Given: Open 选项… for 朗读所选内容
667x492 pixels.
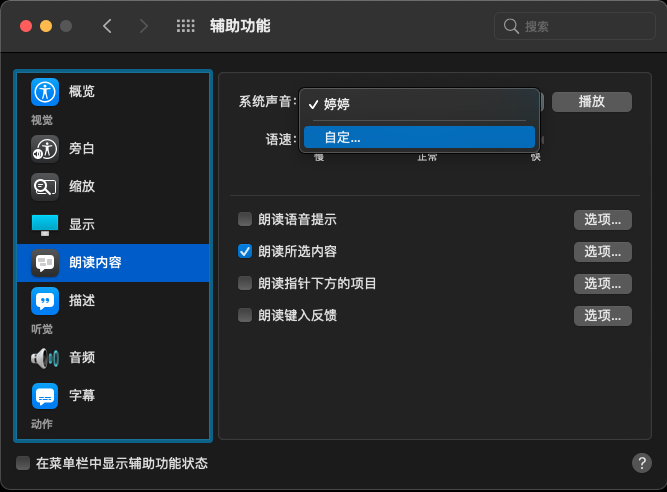Looking at the screenshot, I should 603,252.
